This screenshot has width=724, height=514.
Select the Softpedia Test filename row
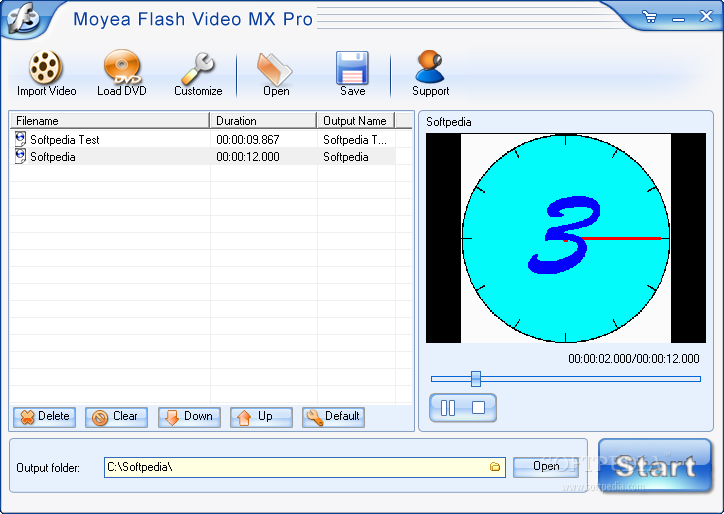click(65, 139)
